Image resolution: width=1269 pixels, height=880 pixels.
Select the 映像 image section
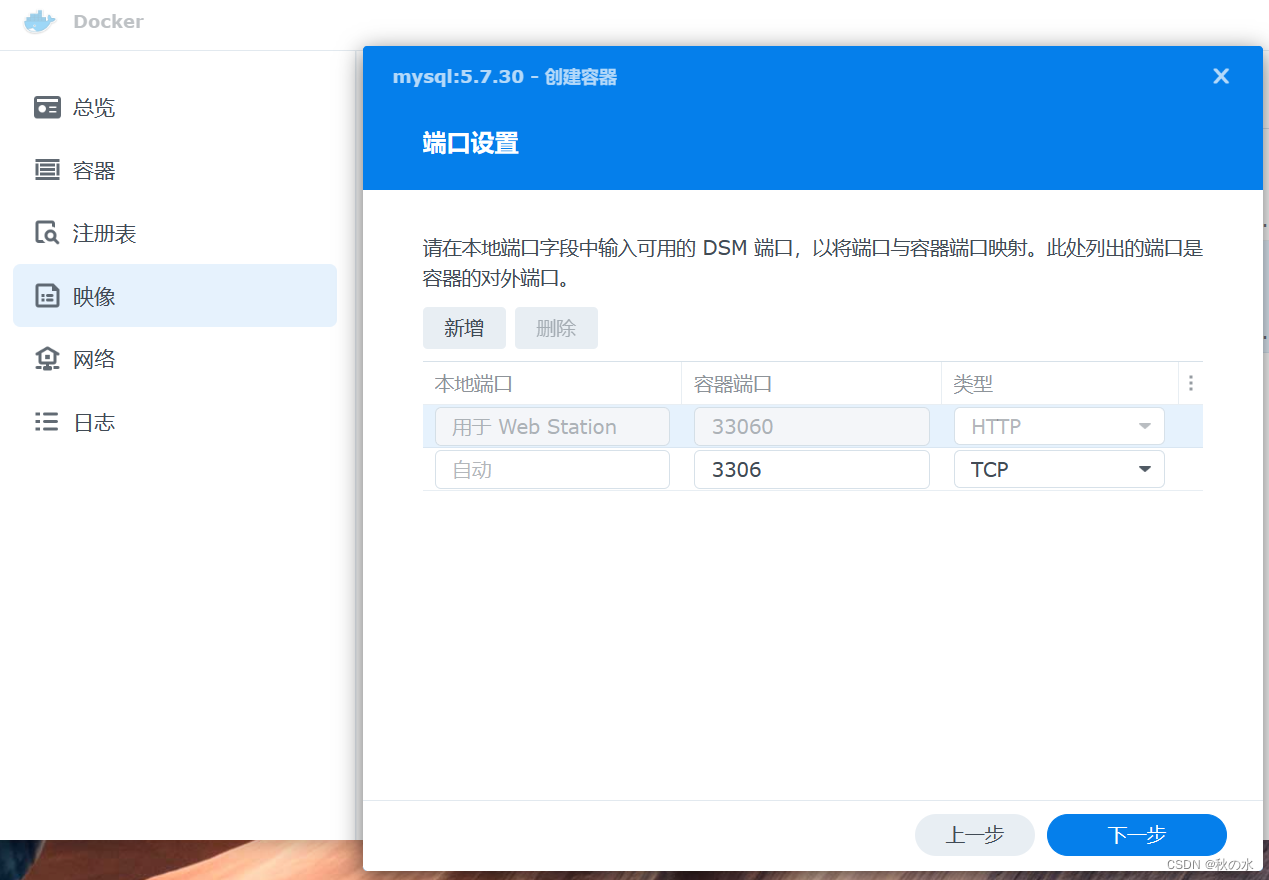coord(175,296)
